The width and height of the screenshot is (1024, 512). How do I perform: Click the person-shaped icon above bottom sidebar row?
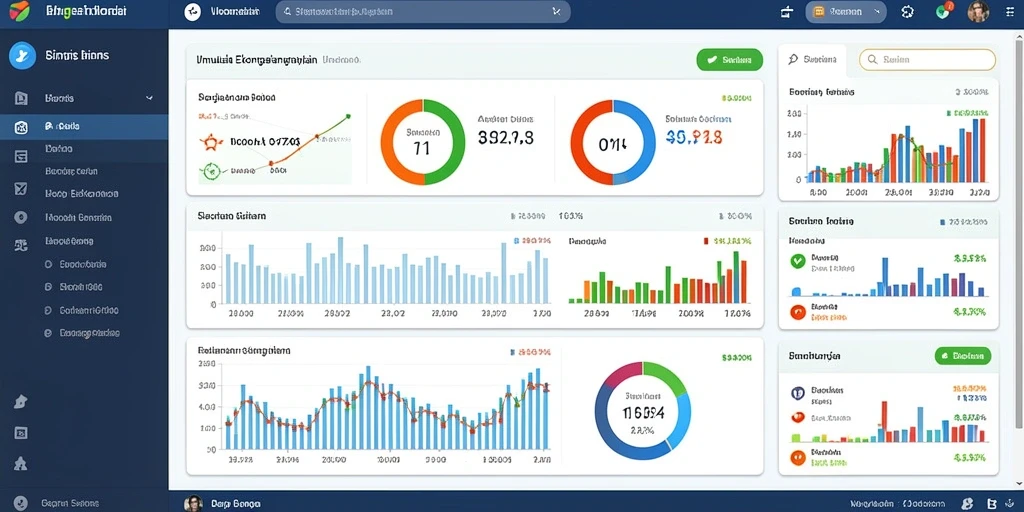20,463
